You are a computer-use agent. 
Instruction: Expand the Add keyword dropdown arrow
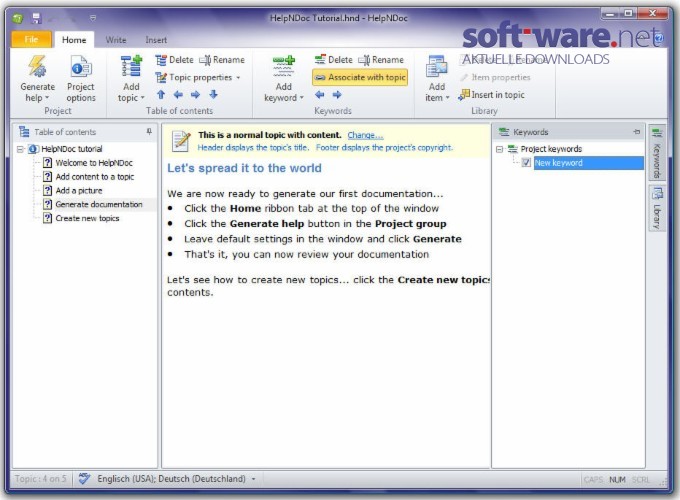tap(301, 98)
